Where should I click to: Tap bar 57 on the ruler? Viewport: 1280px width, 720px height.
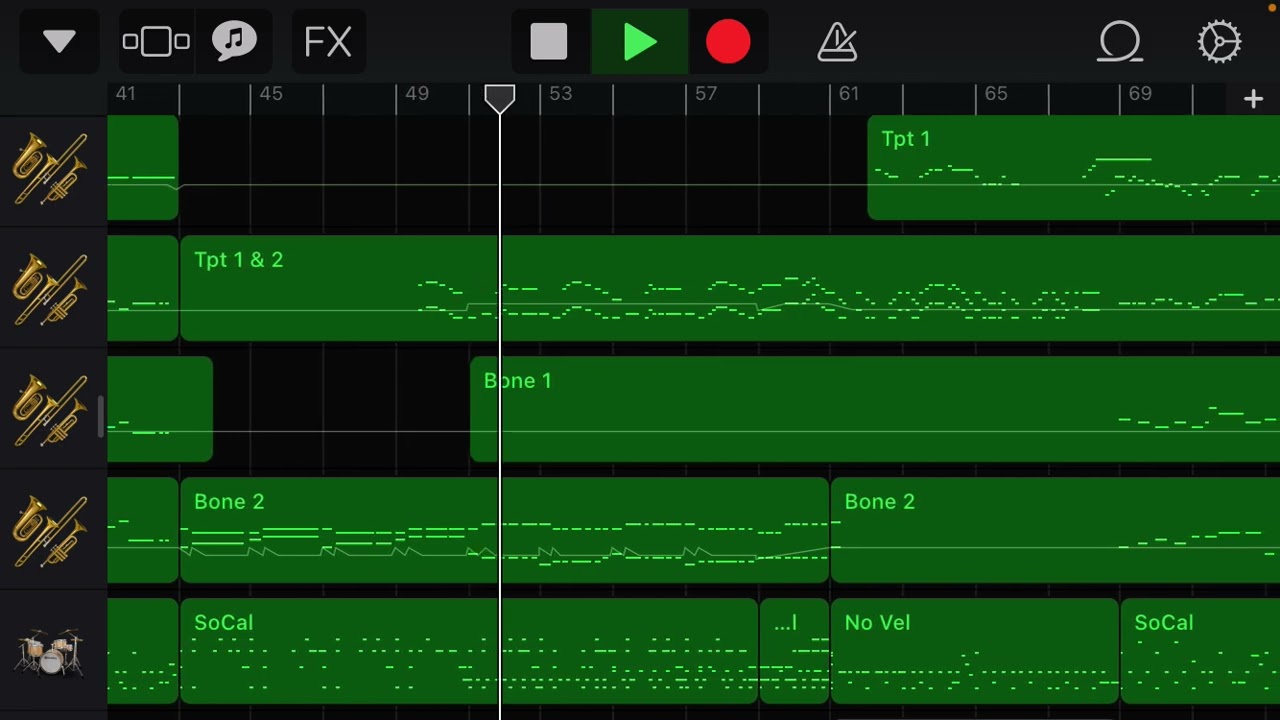706,94
